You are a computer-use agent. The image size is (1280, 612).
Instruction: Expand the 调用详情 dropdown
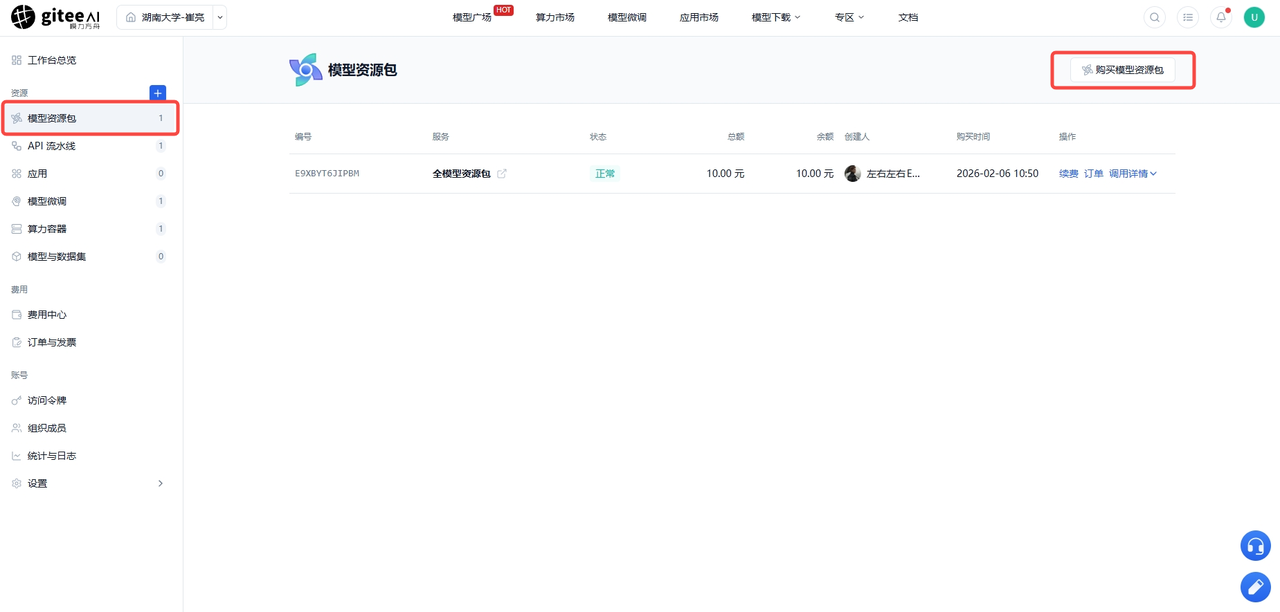(1133, 174)
